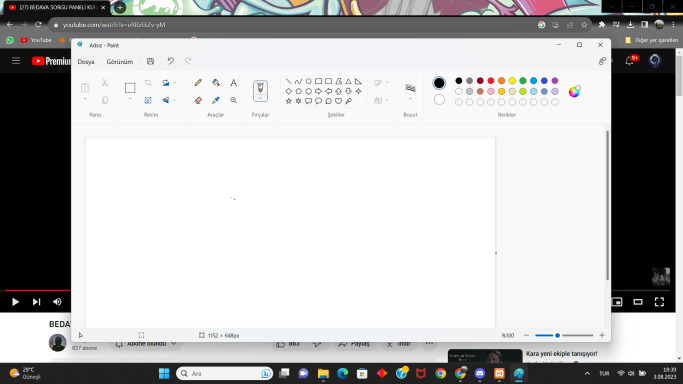Image resolution: width=683 pixels, height=384 pixels.
Task: Click YouTube next video button
Action: coord(37,302)
